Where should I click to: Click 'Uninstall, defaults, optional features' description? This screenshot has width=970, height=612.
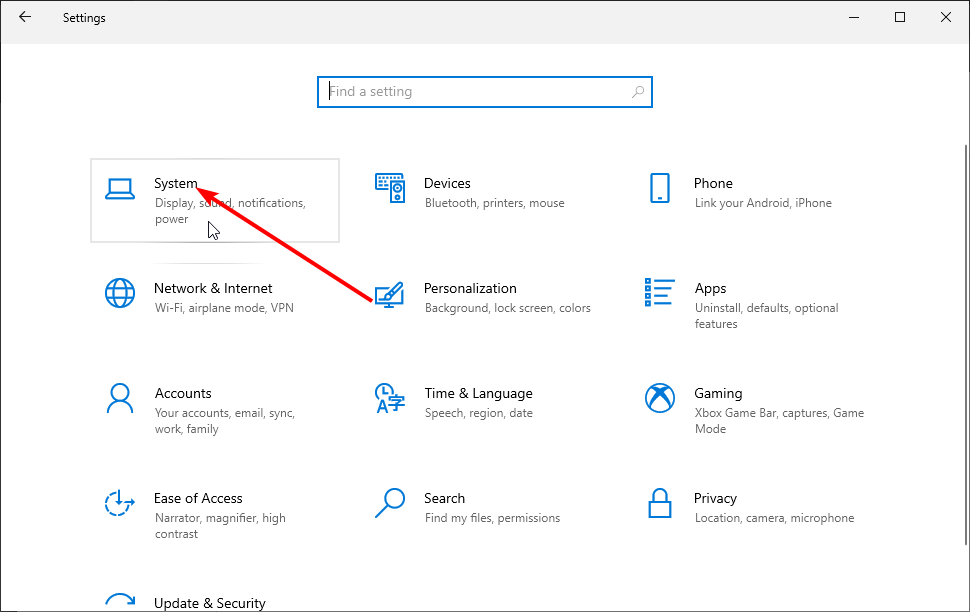point(766,316)
